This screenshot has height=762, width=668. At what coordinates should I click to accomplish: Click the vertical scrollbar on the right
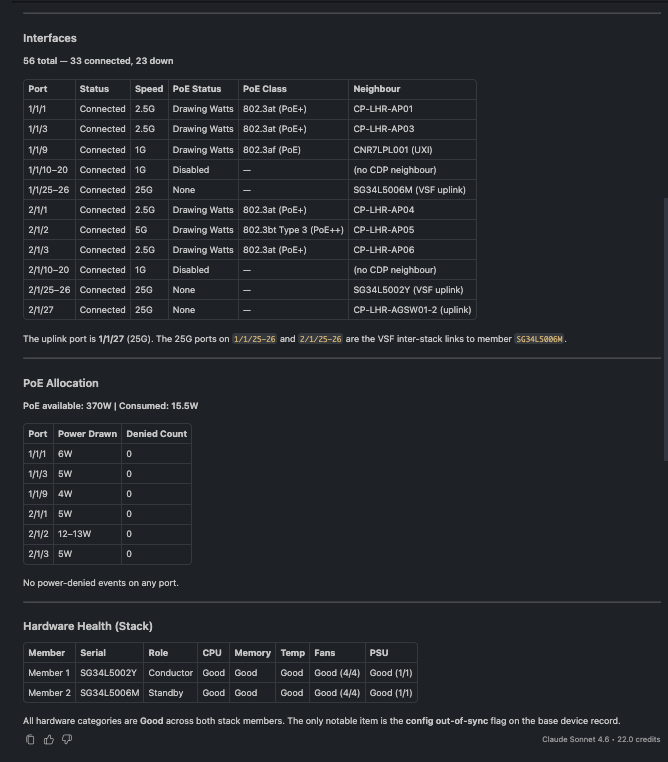666,329
